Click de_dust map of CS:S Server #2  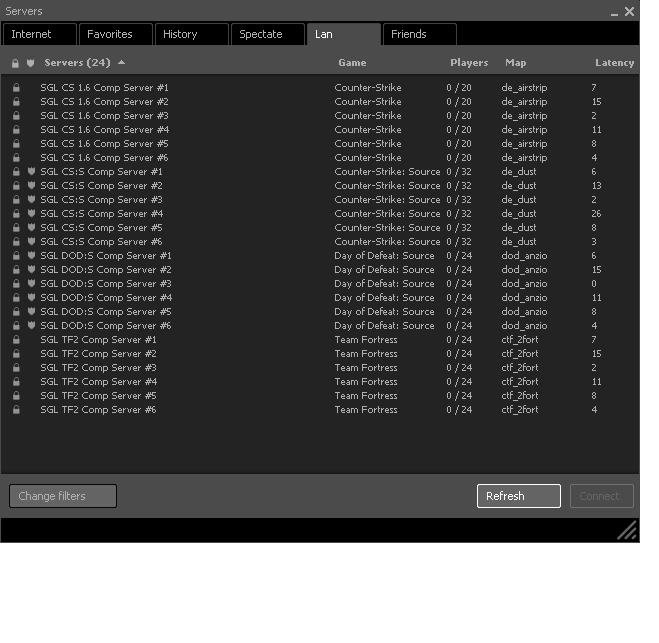519,186
